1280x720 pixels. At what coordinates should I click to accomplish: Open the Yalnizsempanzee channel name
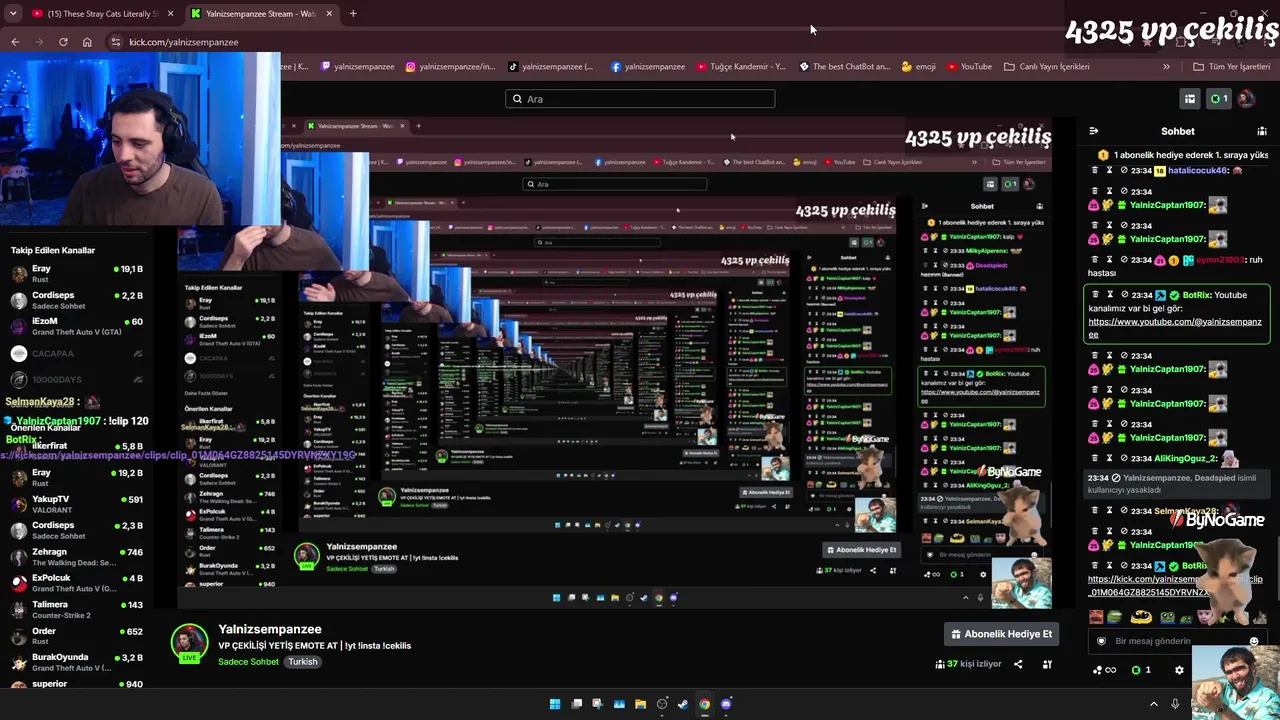pos(270,629)
